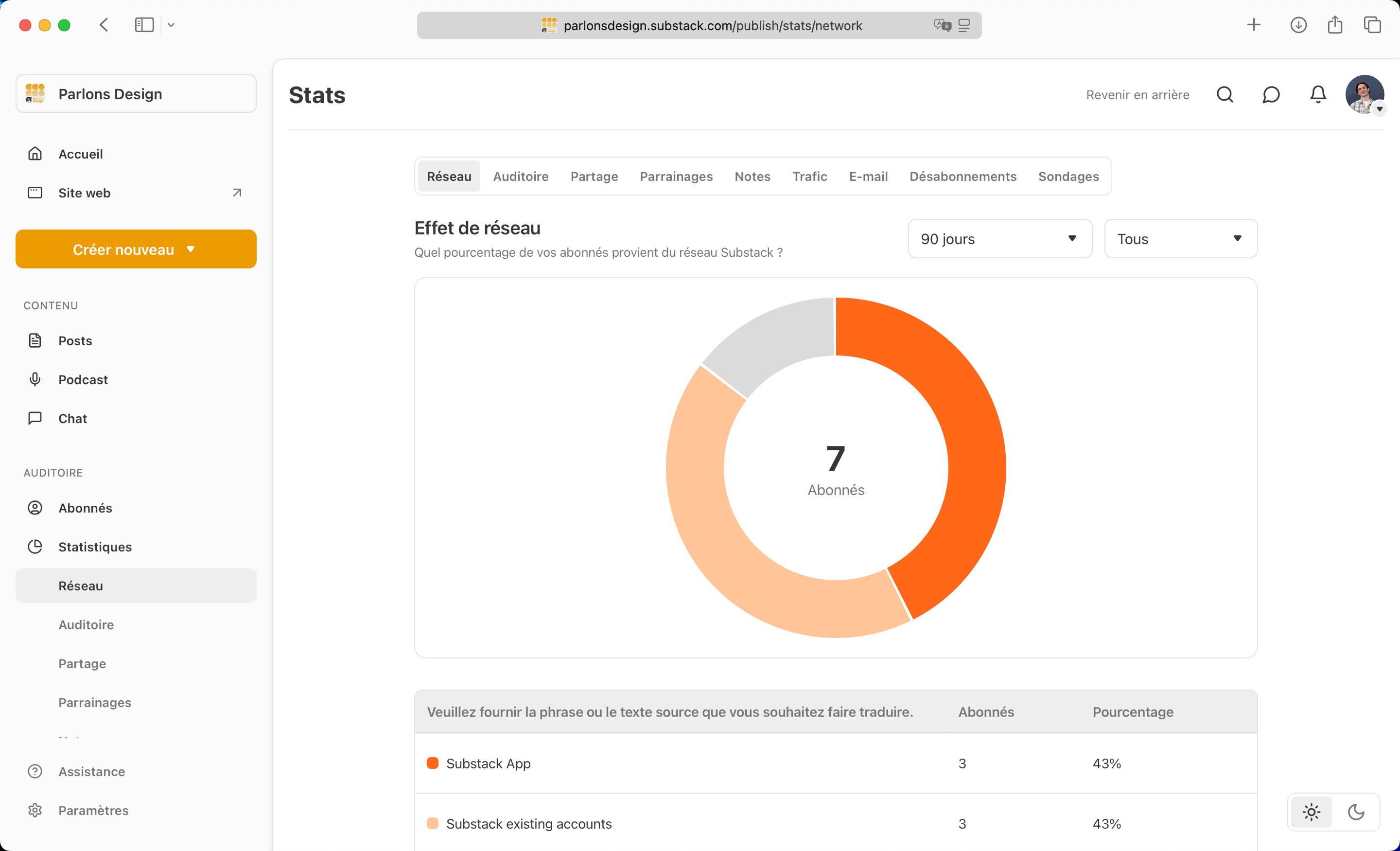
Task: Switch to the Parrainages tab
Action: pos(676,176)
